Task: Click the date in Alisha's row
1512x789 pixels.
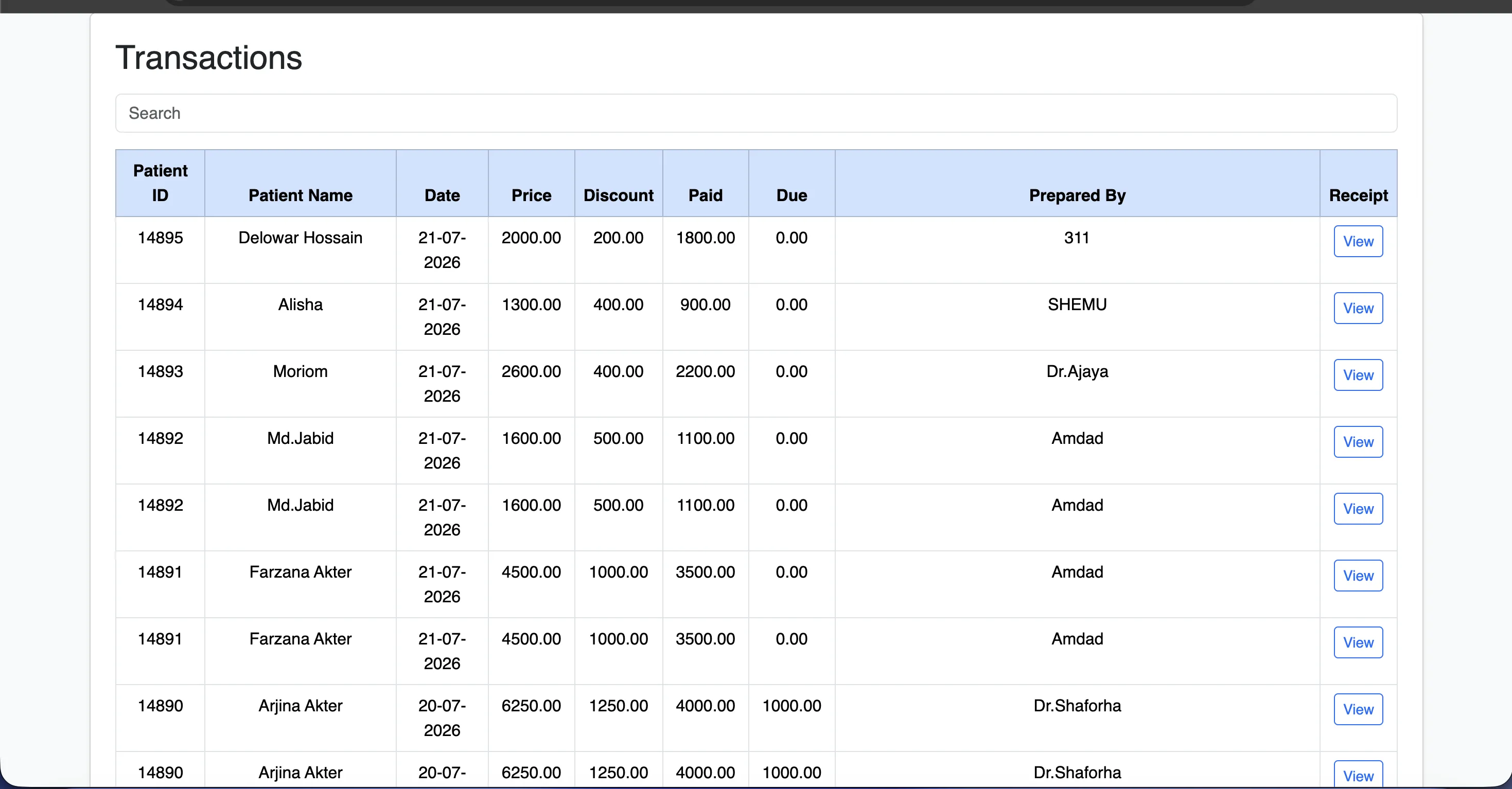Action: [442, 317]
